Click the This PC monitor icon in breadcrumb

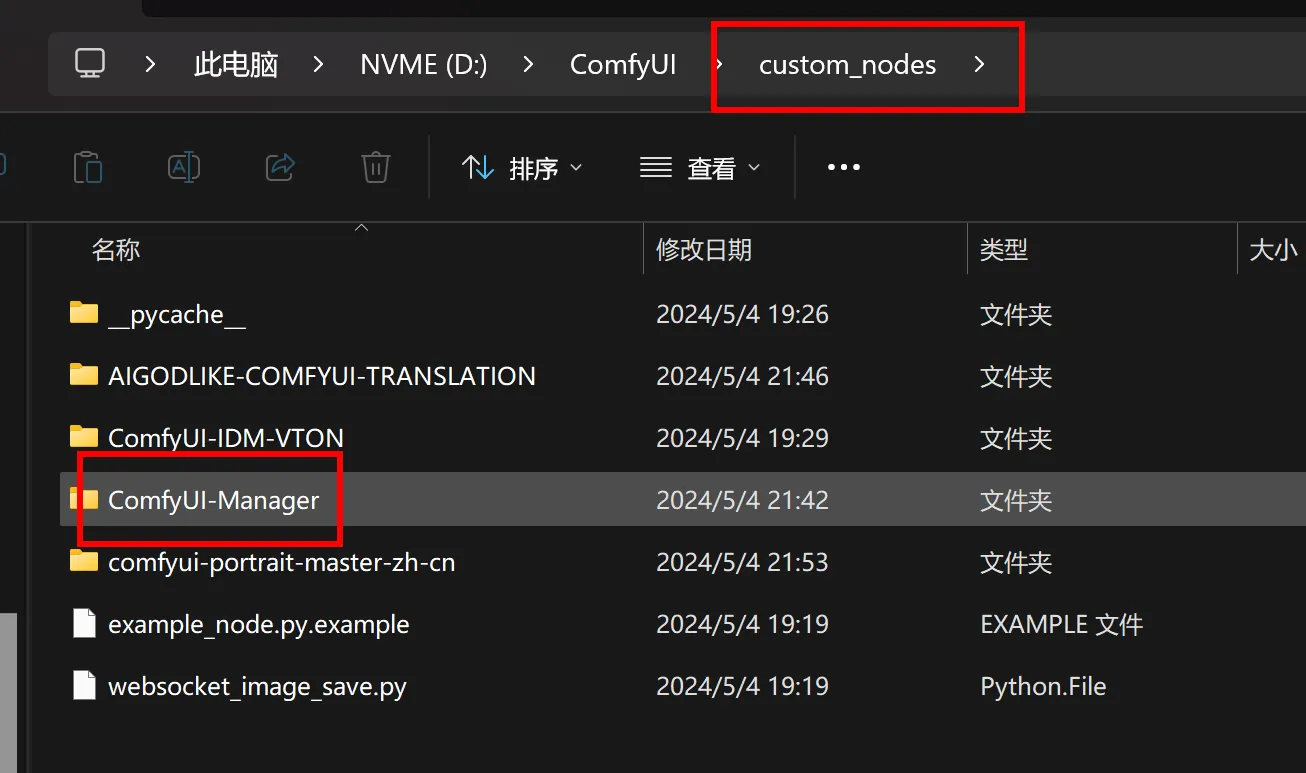click(x=90, y=64)
